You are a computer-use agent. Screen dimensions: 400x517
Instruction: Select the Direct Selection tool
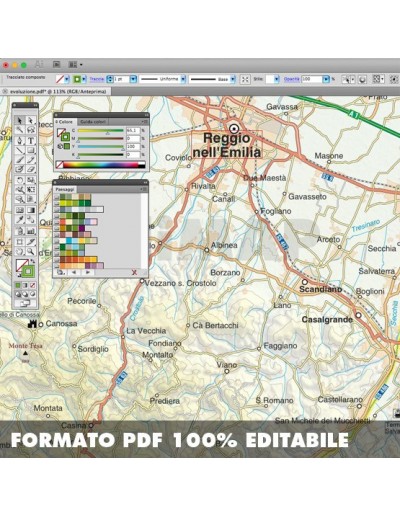[x=31, y=120]
